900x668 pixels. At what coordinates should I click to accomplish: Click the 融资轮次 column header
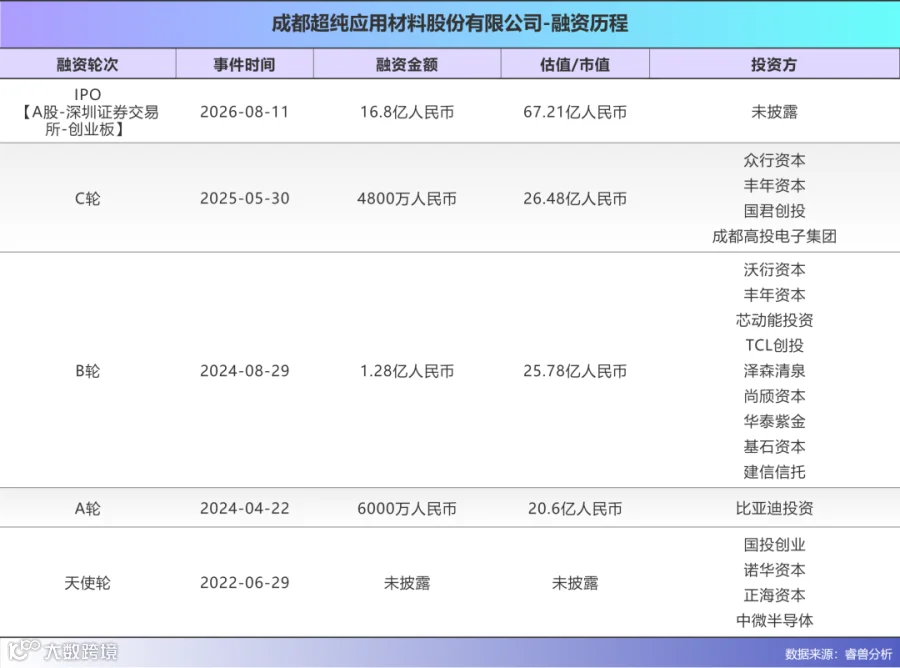pyautogui.click(x=87, y=64)
